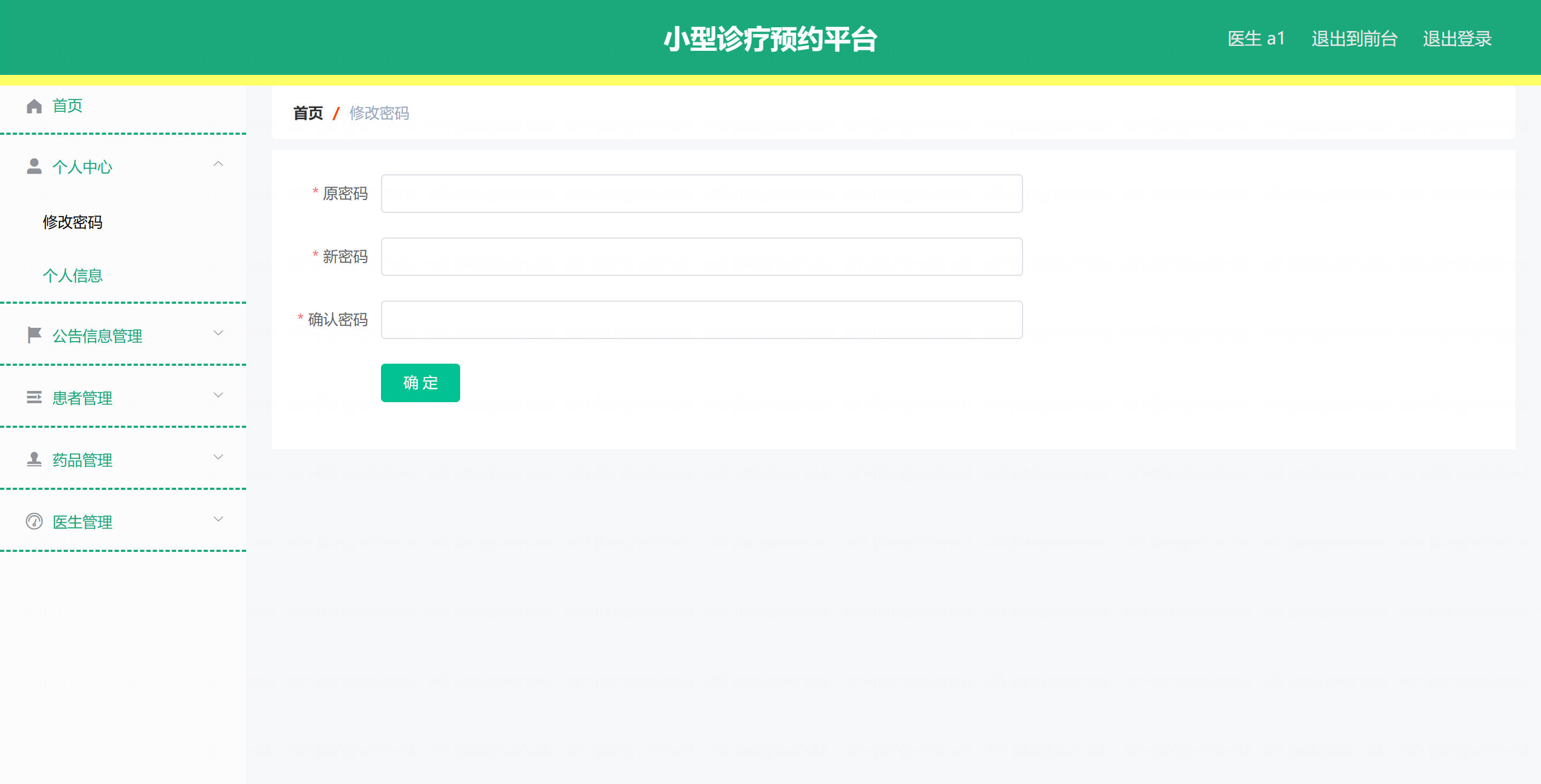Image resolution: width=1541 pixels, height=784 pixels.
Task: Click the 首页 breadcrumb link
Action: 308,113
